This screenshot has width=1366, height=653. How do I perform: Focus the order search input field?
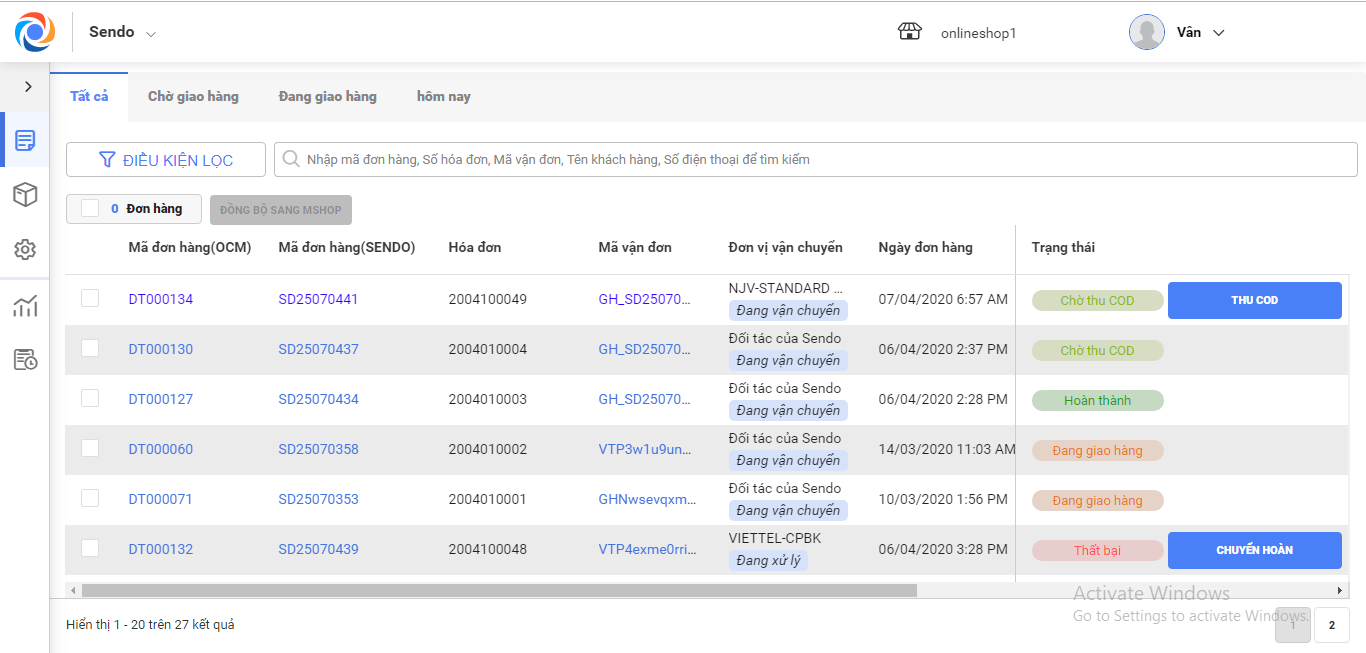pos(815,159)
